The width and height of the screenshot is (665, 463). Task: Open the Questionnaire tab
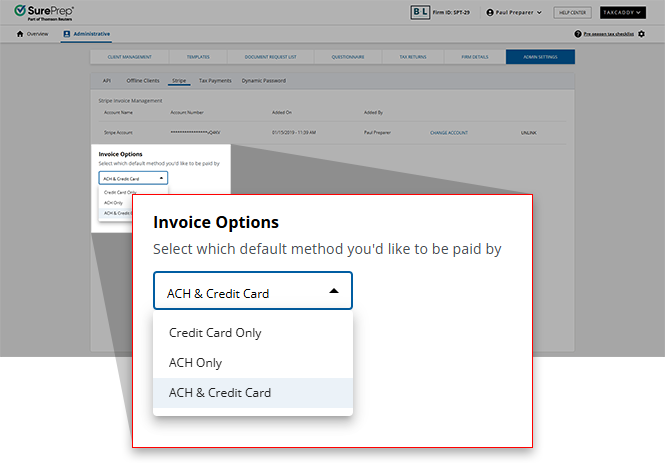[348, 57]
